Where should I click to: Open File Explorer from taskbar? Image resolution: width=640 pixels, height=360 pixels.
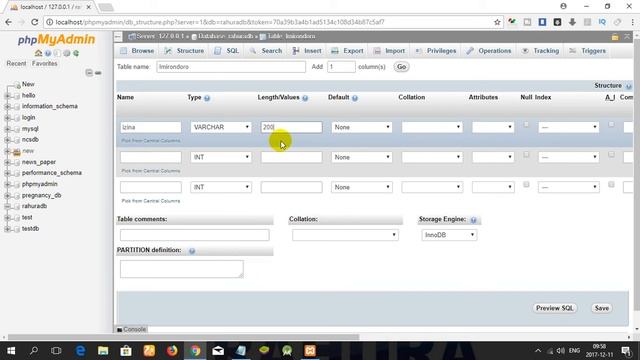click(x=103, y=351)
